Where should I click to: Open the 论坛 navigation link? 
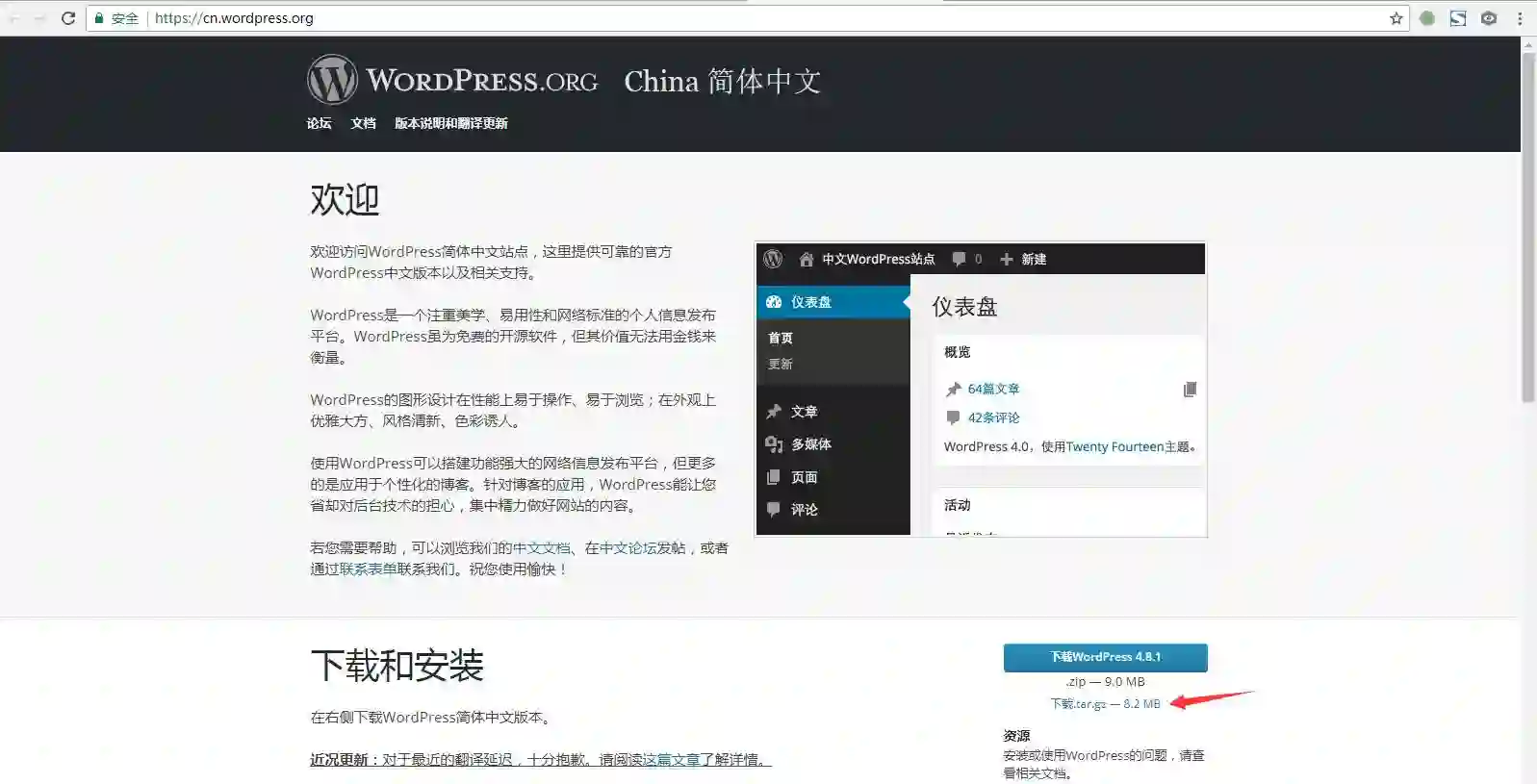(x=319, y=123)
